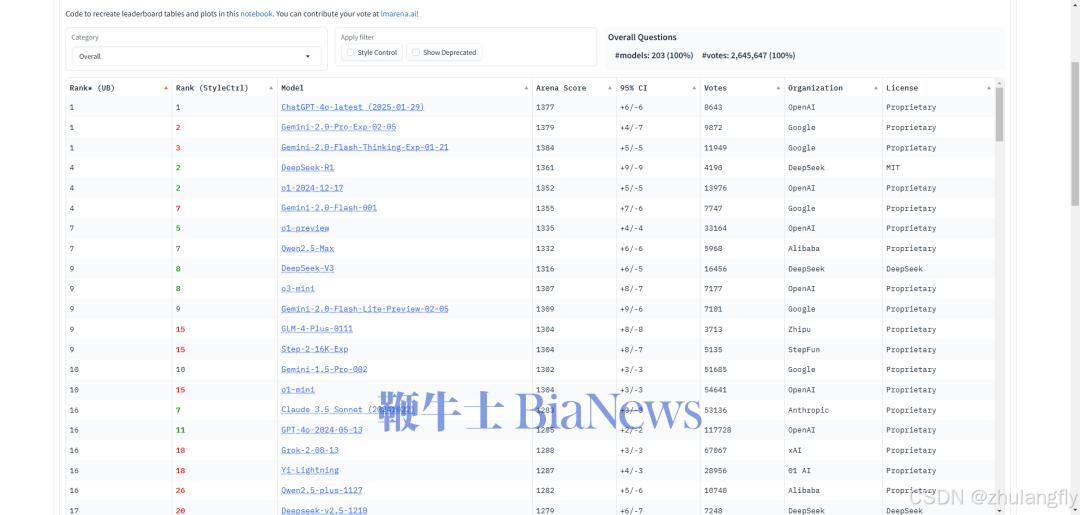1080x515 pixels.
Task: Open Gemini-2.0-Flash-Lite-Preview-02-05 model link
Action: coord(364,309)
